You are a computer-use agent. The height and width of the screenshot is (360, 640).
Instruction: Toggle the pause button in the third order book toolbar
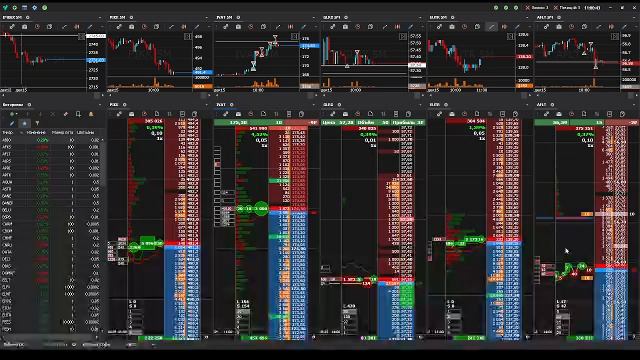pos(276,114)
